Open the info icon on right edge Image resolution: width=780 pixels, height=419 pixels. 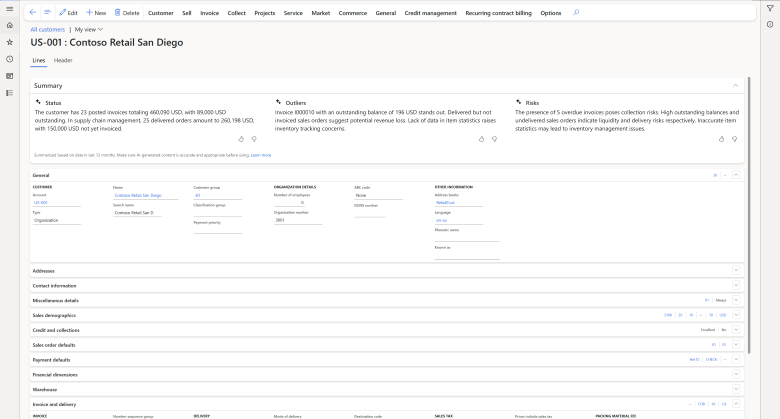click(770, 24)
